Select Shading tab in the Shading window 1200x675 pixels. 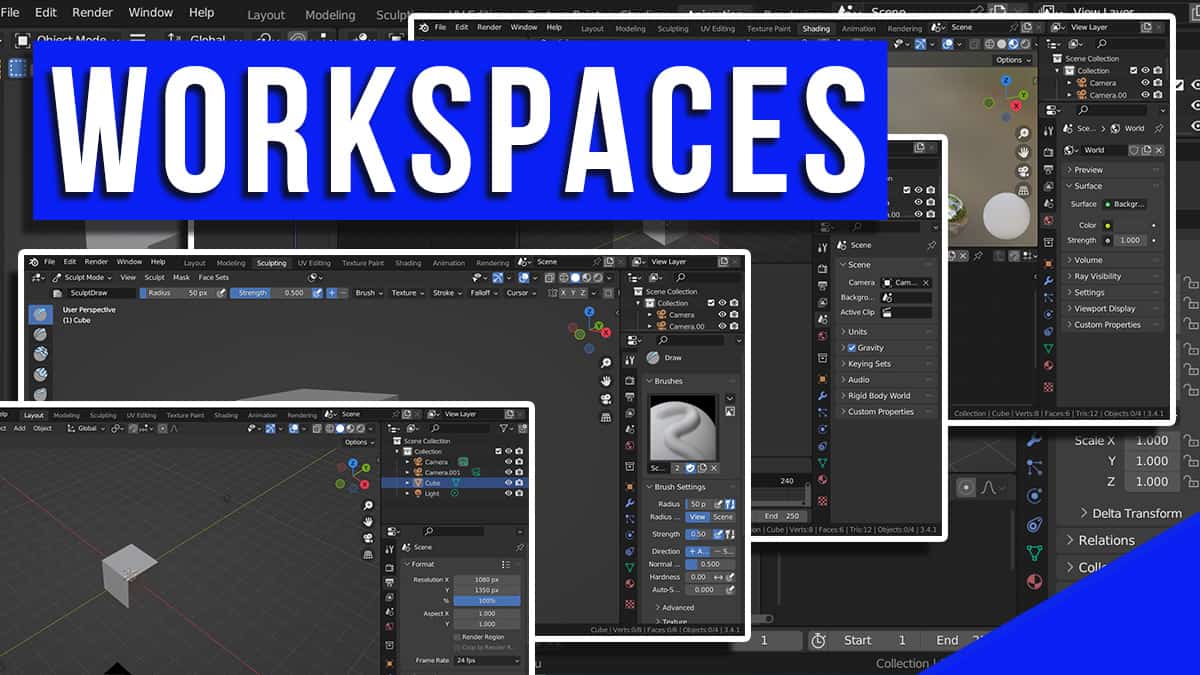pyautogui.click(x=816, y=28)
